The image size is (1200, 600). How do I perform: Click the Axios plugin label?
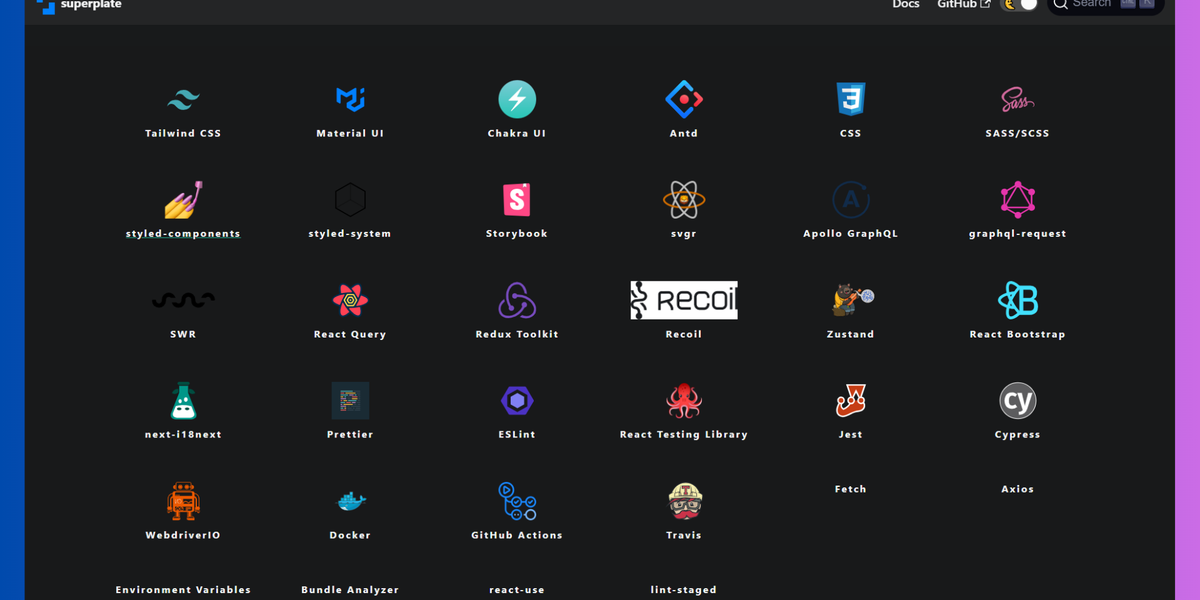[x=1018, y=489]
